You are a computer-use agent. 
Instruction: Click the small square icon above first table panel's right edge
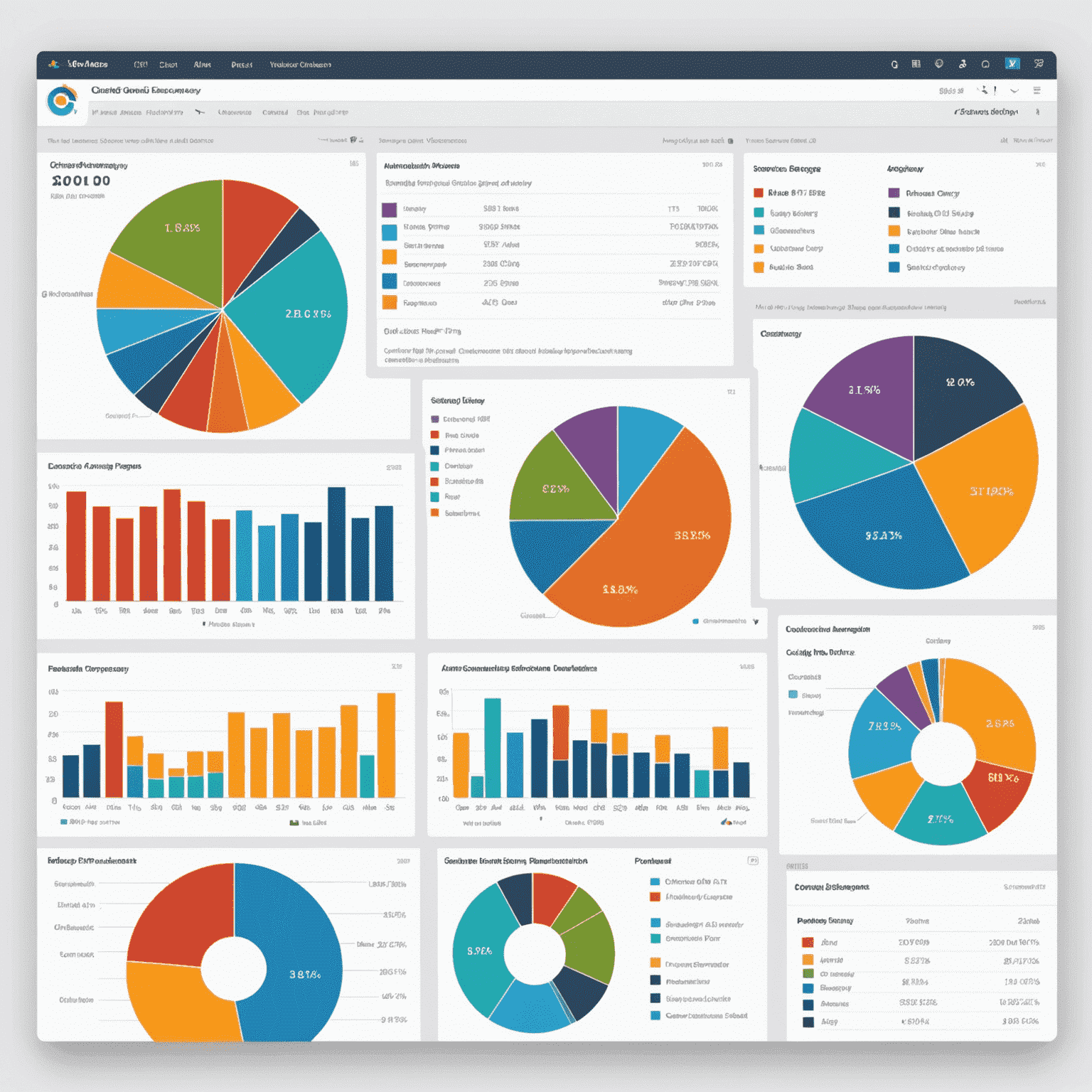coord(730,141)
